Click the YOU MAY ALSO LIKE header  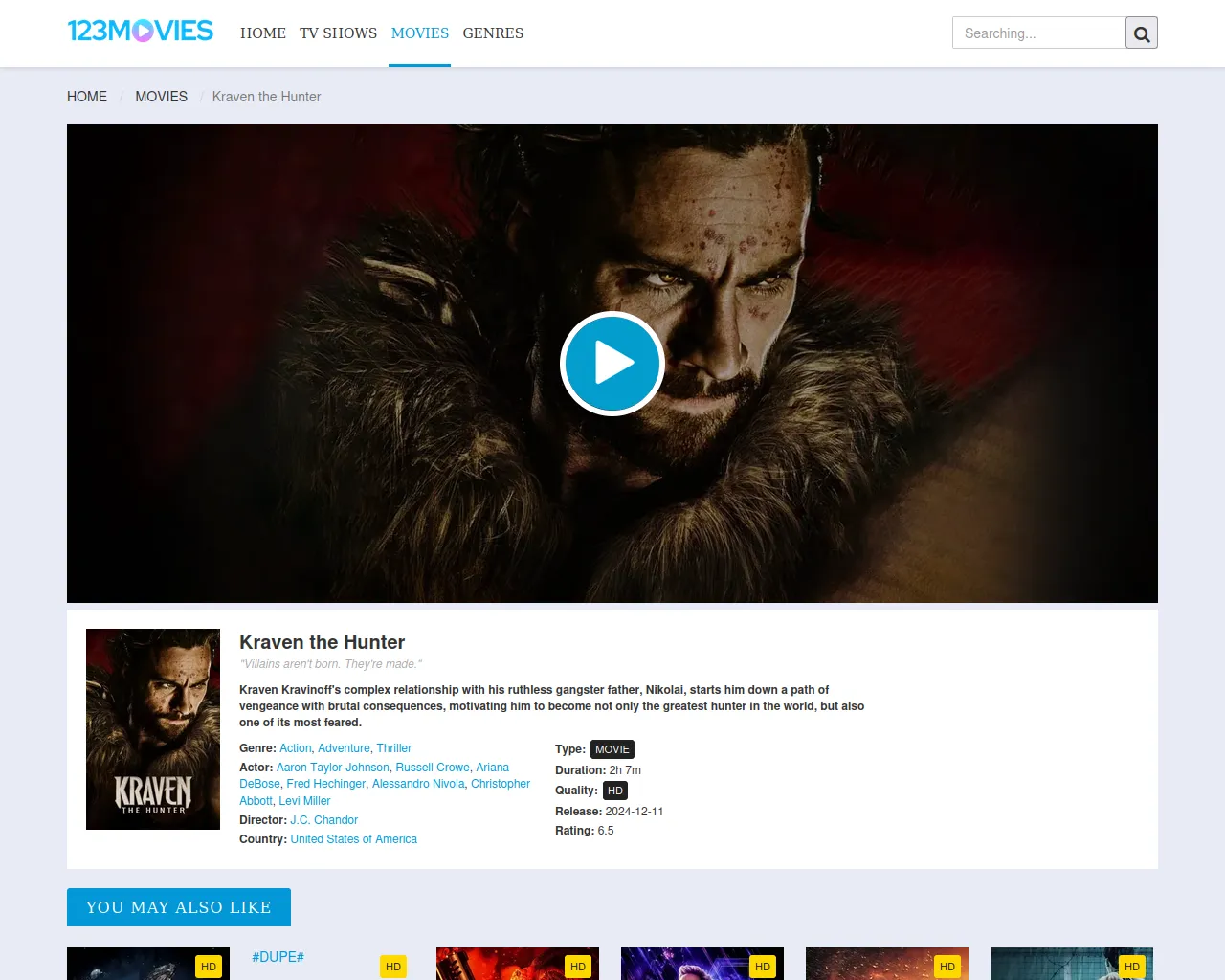pyautogui.click(x=179, y=907)
